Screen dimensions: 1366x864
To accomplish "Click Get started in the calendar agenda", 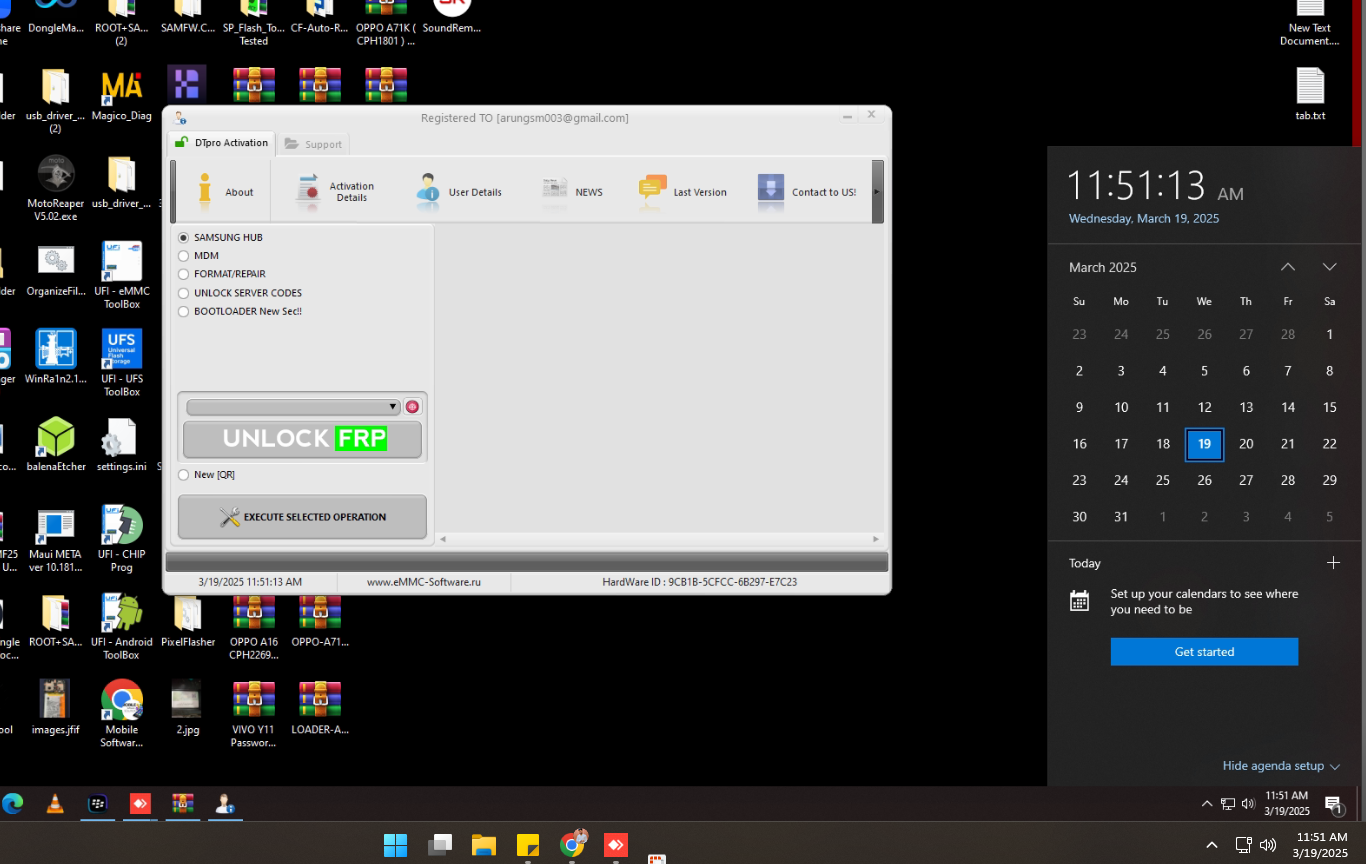I will [x=1204, y=652].
